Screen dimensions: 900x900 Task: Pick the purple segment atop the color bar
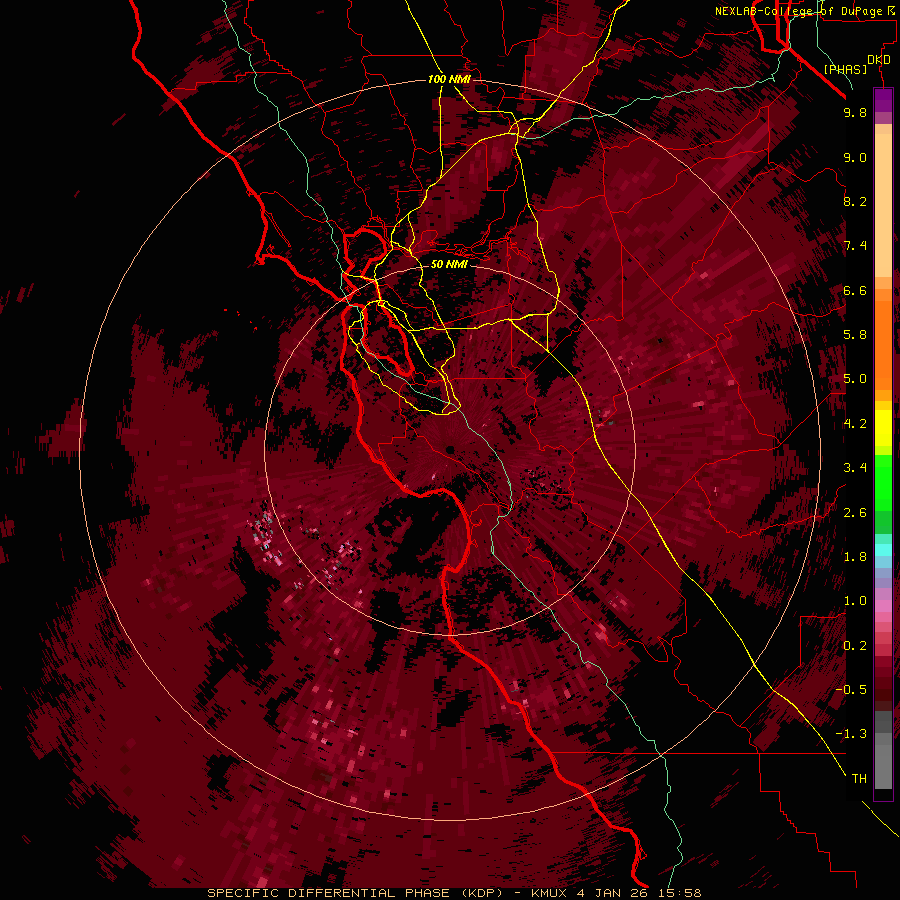(x=883, y=100)
